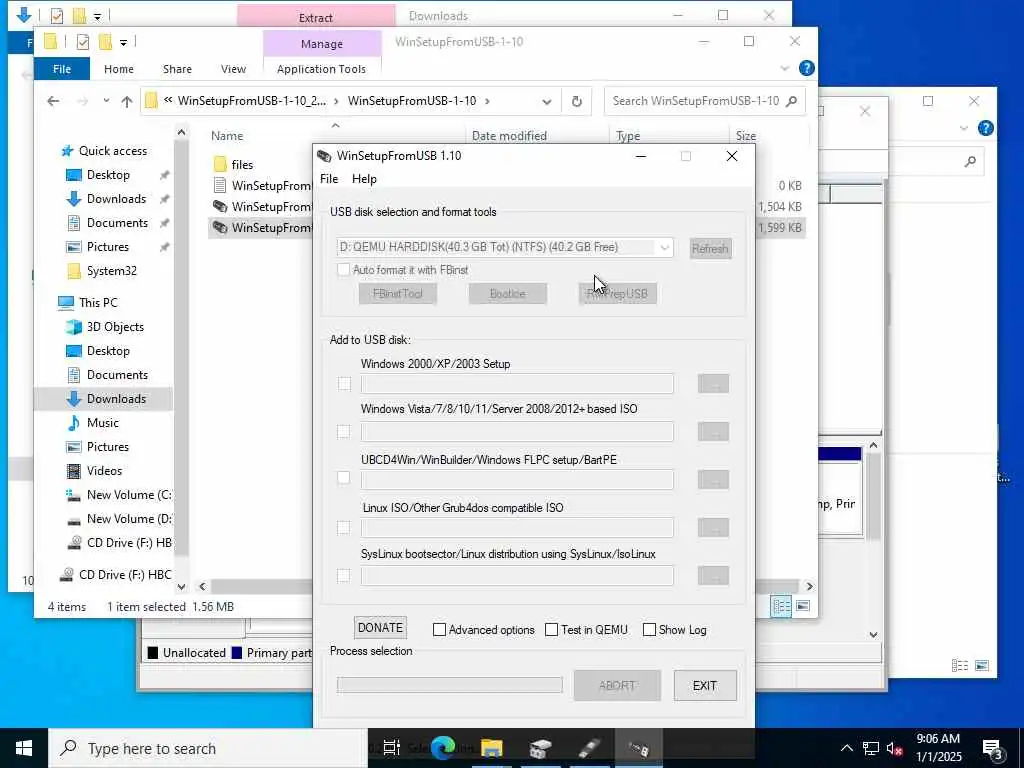Open the USB disk selection dropdown
The height and width of the screenshot is (768, 1024).
[x=664, y=248]
